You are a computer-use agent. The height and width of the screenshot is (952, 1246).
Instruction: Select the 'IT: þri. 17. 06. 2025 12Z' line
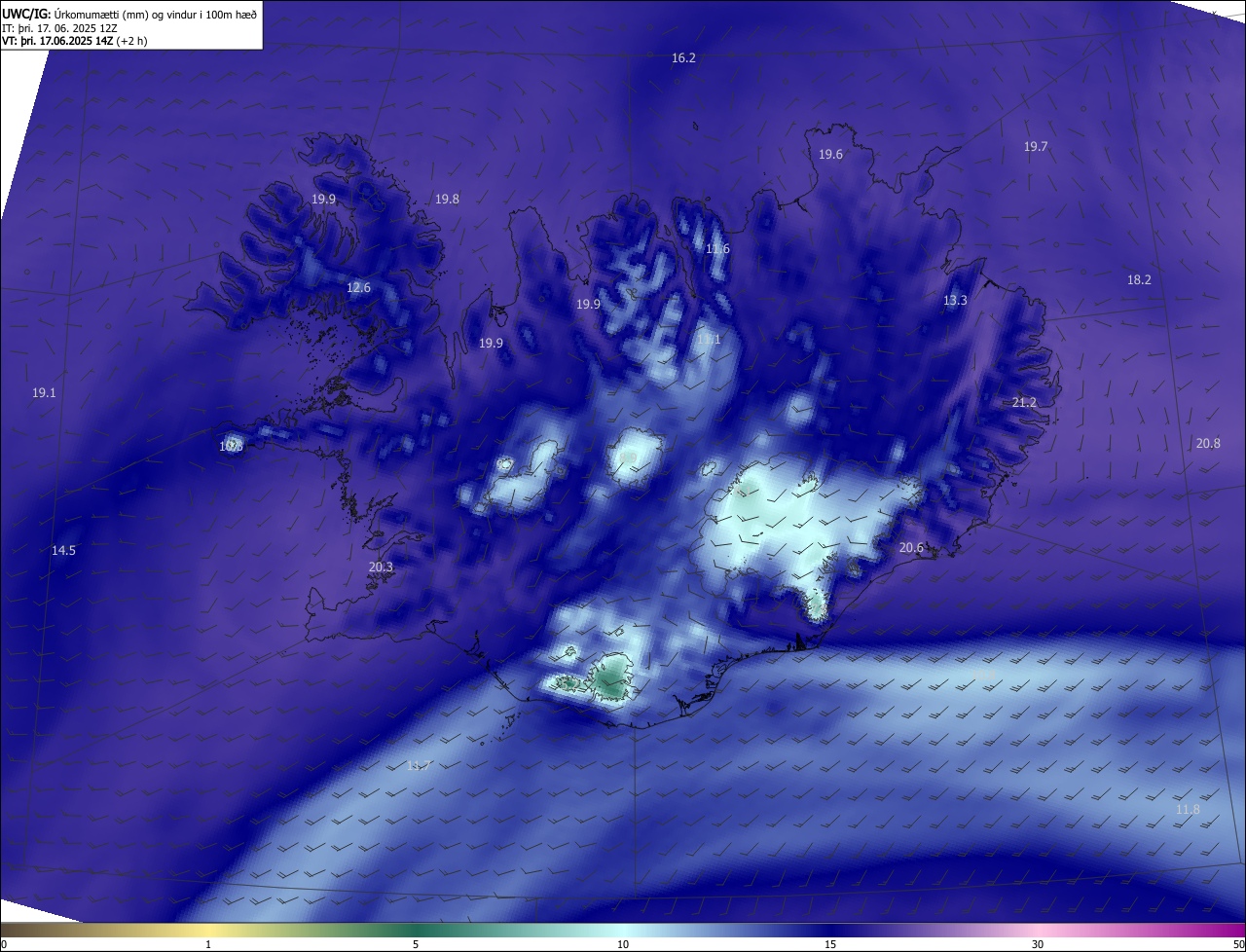point(60,28)
